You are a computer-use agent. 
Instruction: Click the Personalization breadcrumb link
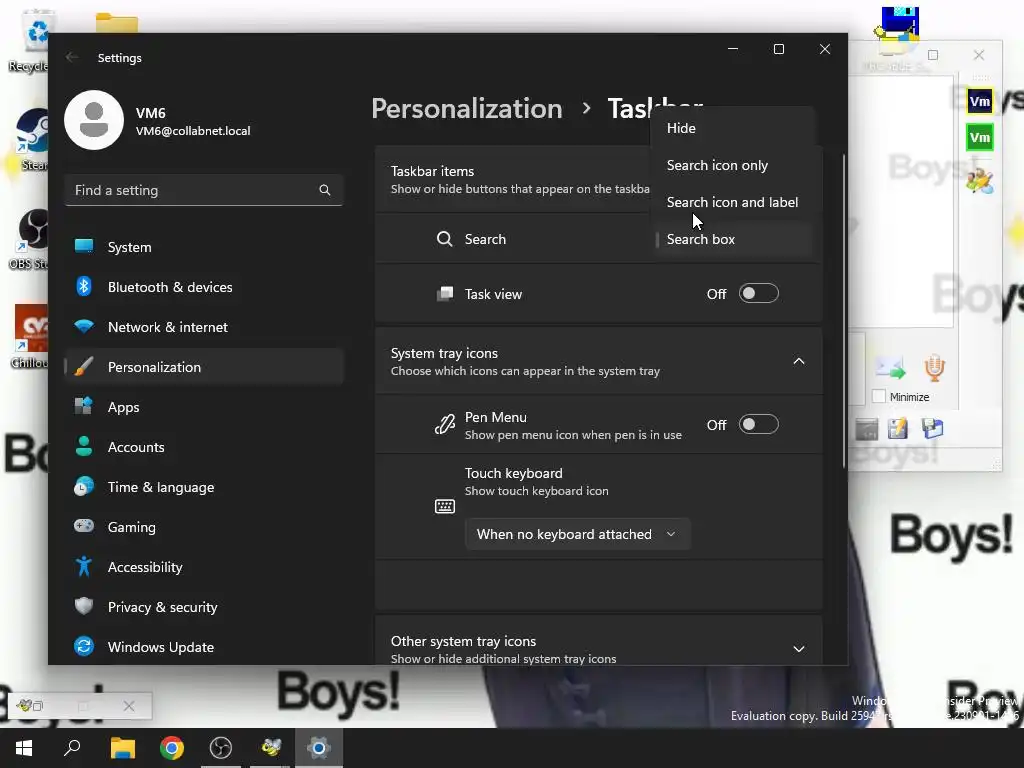click(x=466, y=108)
